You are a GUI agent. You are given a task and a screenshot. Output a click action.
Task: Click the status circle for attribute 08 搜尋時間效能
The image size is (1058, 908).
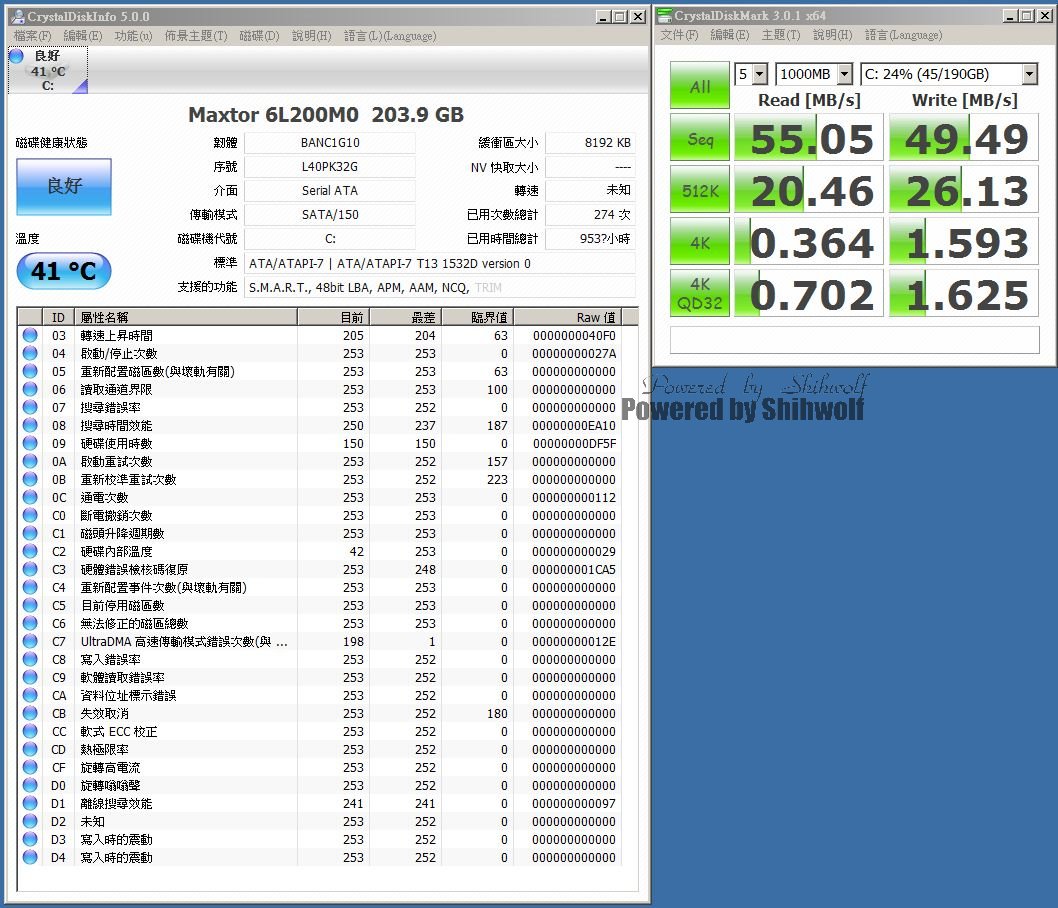pos(30,425)
